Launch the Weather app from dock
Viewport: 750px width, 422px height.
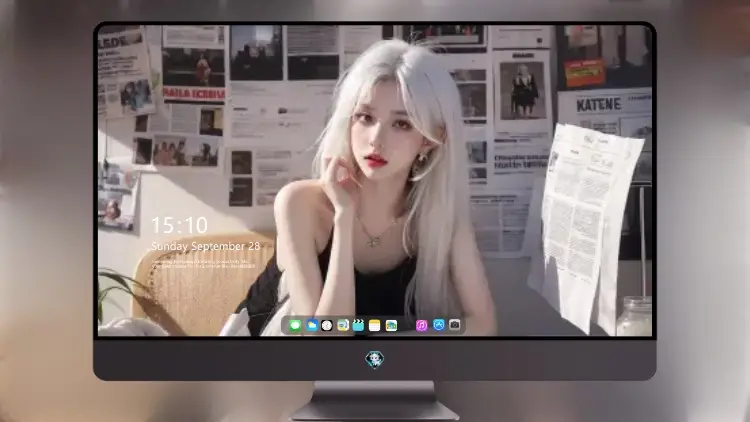tap(312, 326)
